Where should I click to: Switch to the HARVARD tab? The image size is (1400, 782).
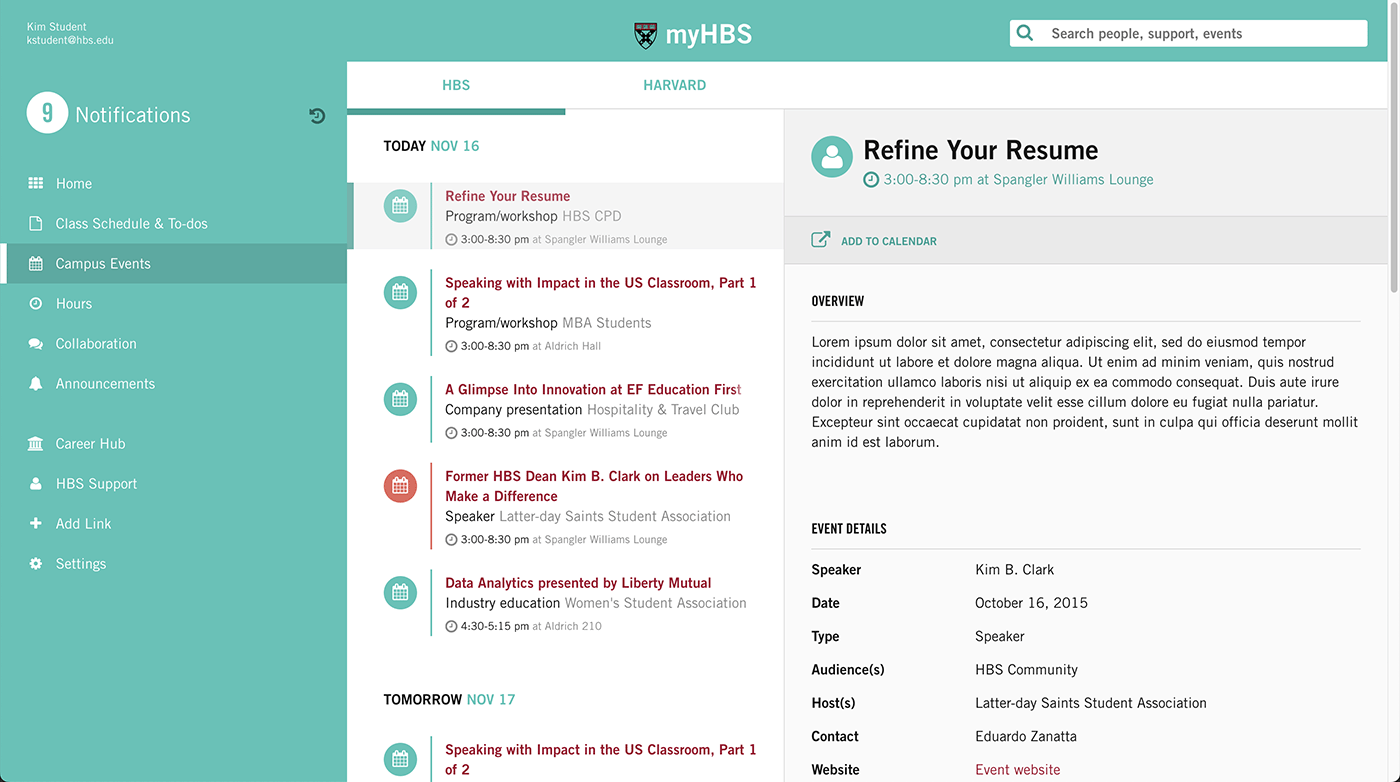(x=674, y=85)
